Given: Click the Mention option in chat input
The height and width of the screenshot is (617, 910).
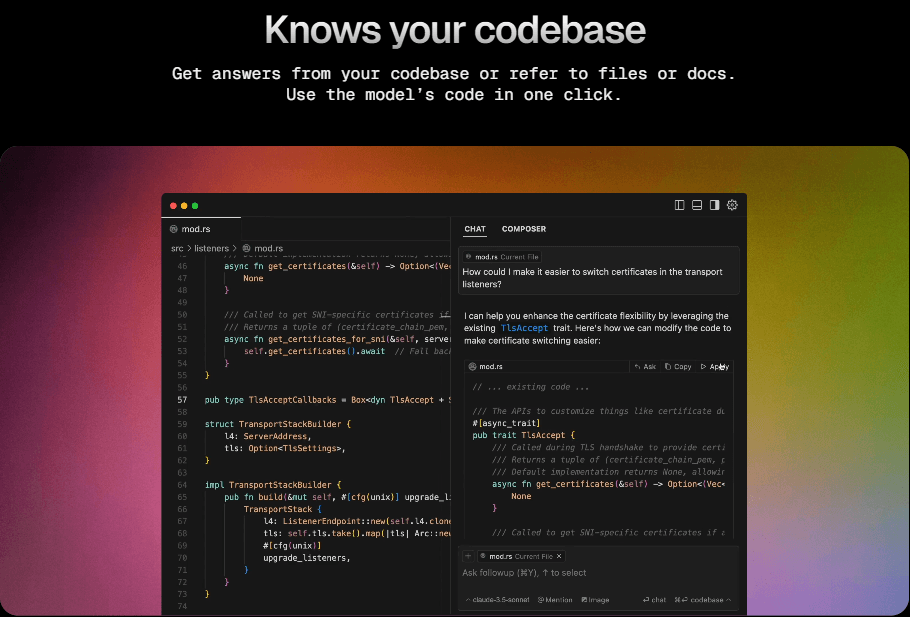Looking at the screenshot, I should coord(556,600).
